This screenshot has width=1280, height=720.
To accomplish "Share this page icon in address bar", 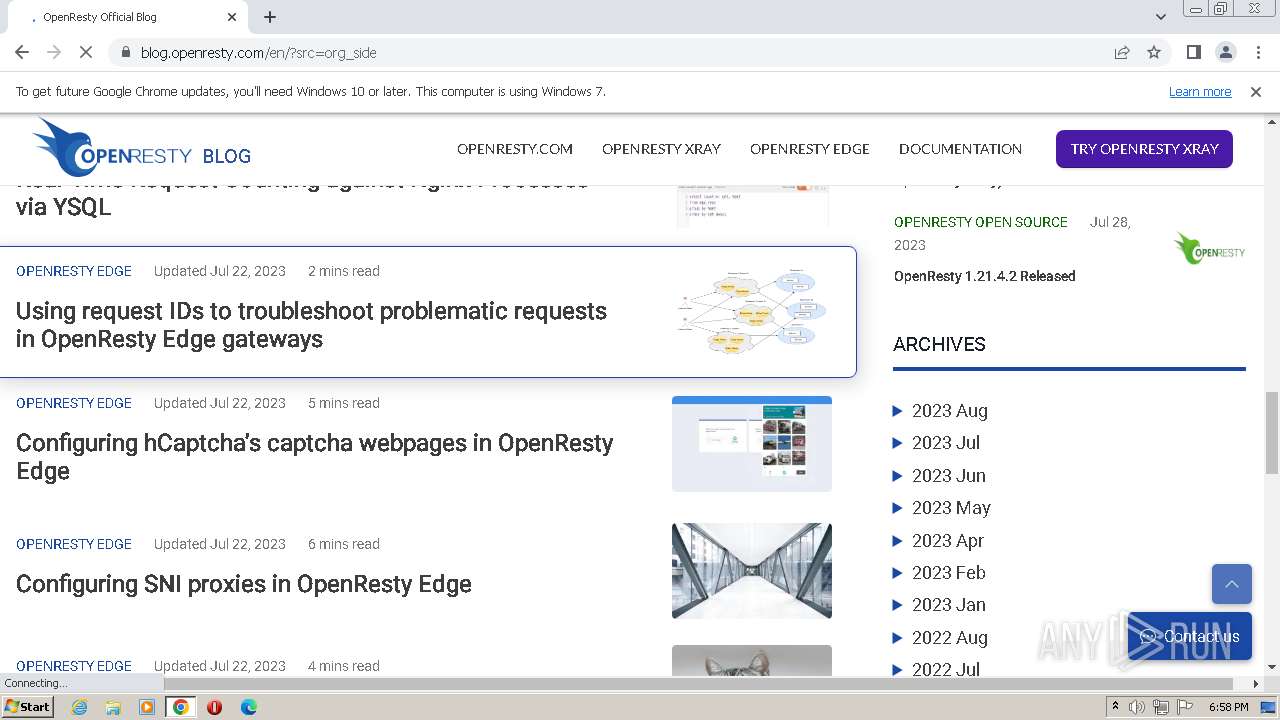I will pyautogui.click(x=1122, y=52).
